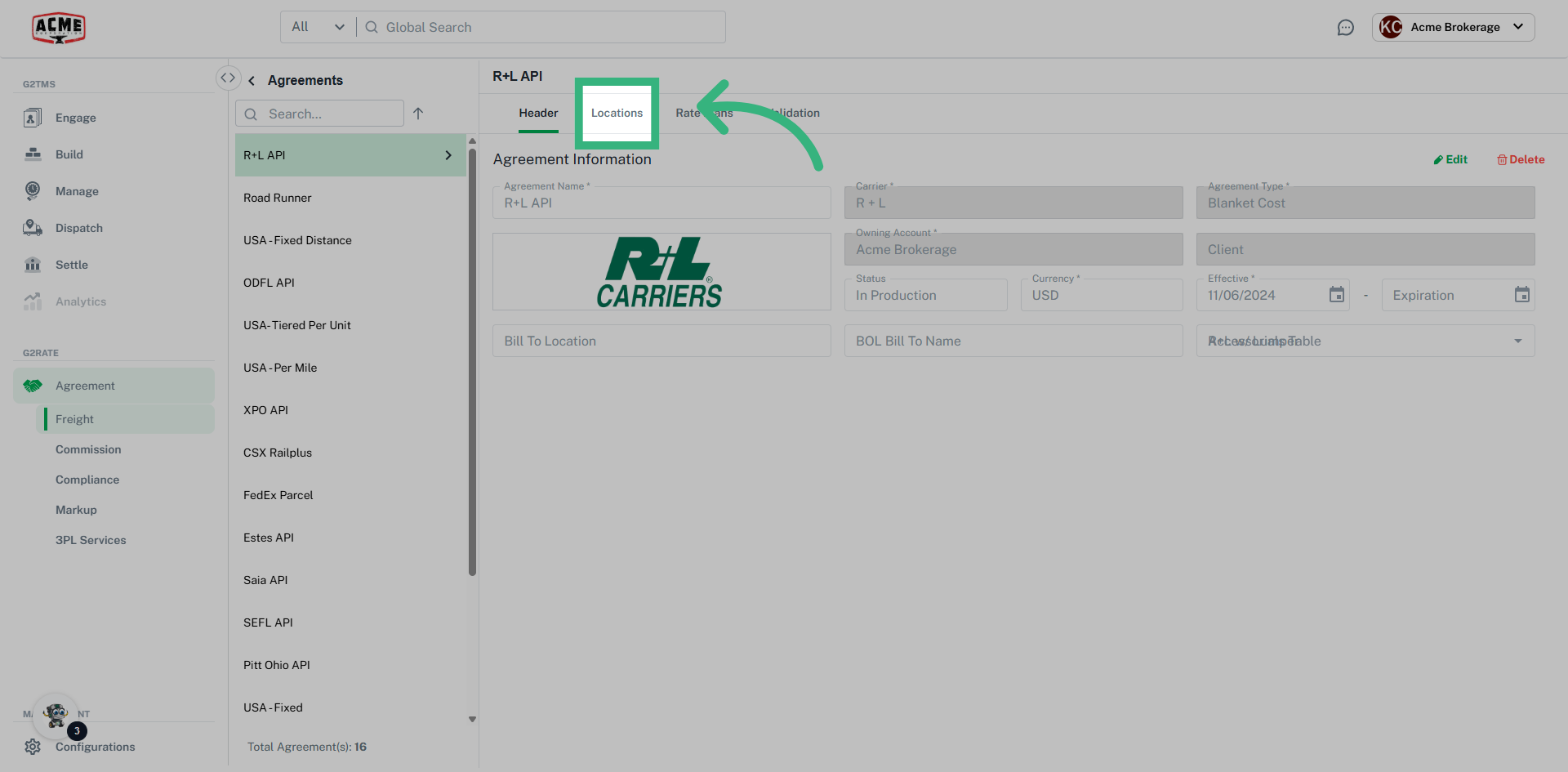Open the chat messages icon

tap(1345, 28)
